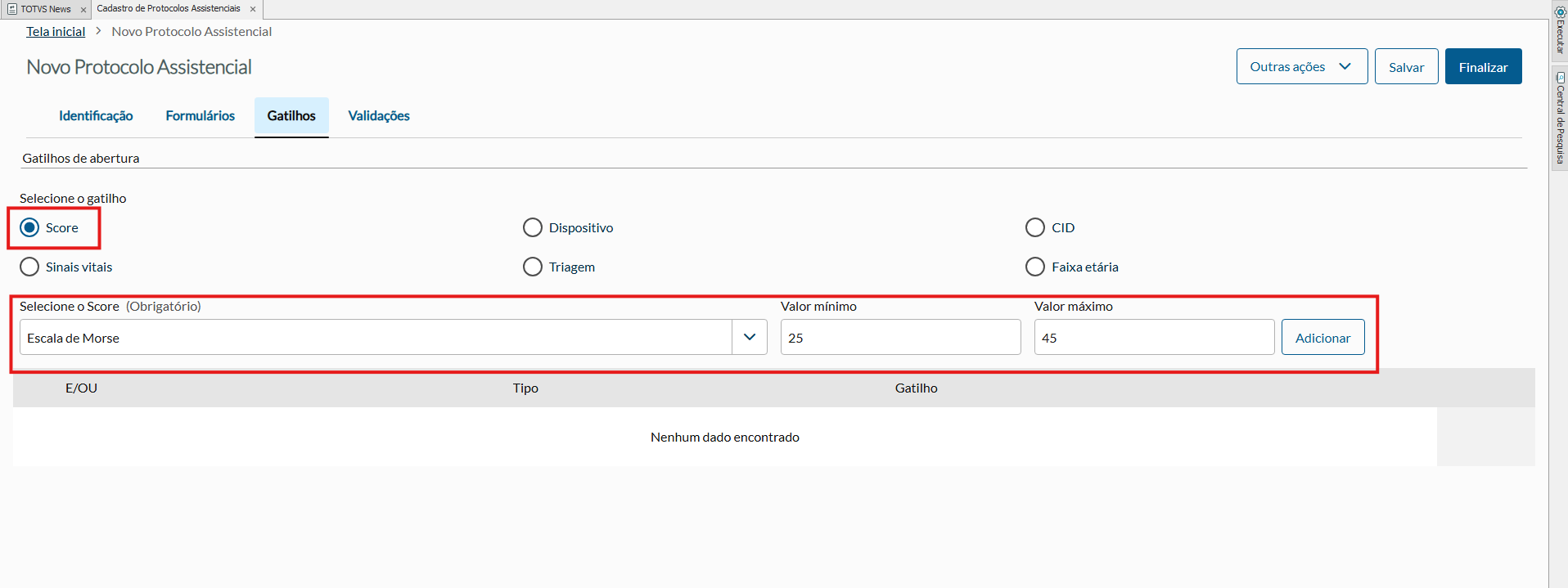Screen dimensions: 1568x588
Task: Go to the Validações tab
Action: pyautogui.click(x=379, y=116)
